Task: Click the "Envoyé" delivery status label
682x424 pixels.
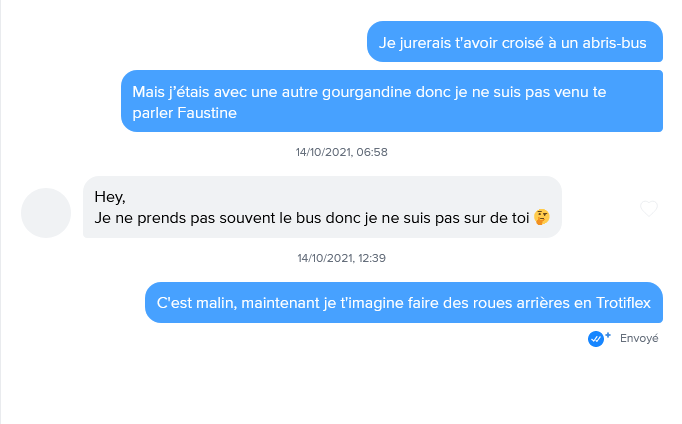Action: (639, 339)
